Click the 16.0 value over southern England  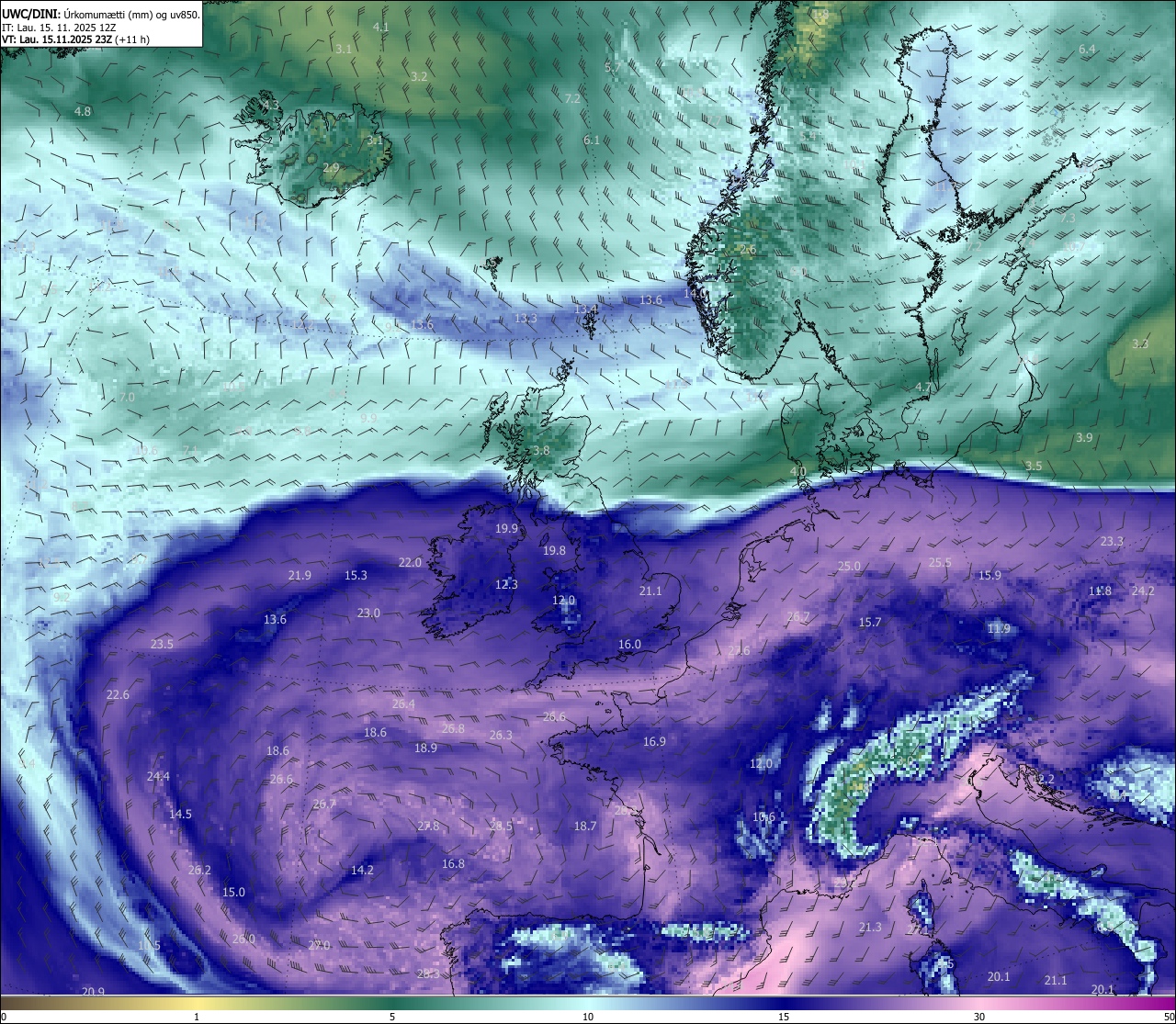click(629, 645)
